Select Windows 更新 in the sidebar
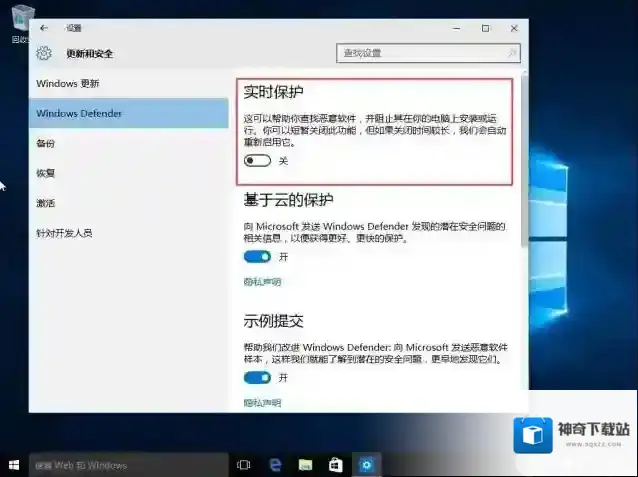The image size is (638, 477). tap(68, 83)
